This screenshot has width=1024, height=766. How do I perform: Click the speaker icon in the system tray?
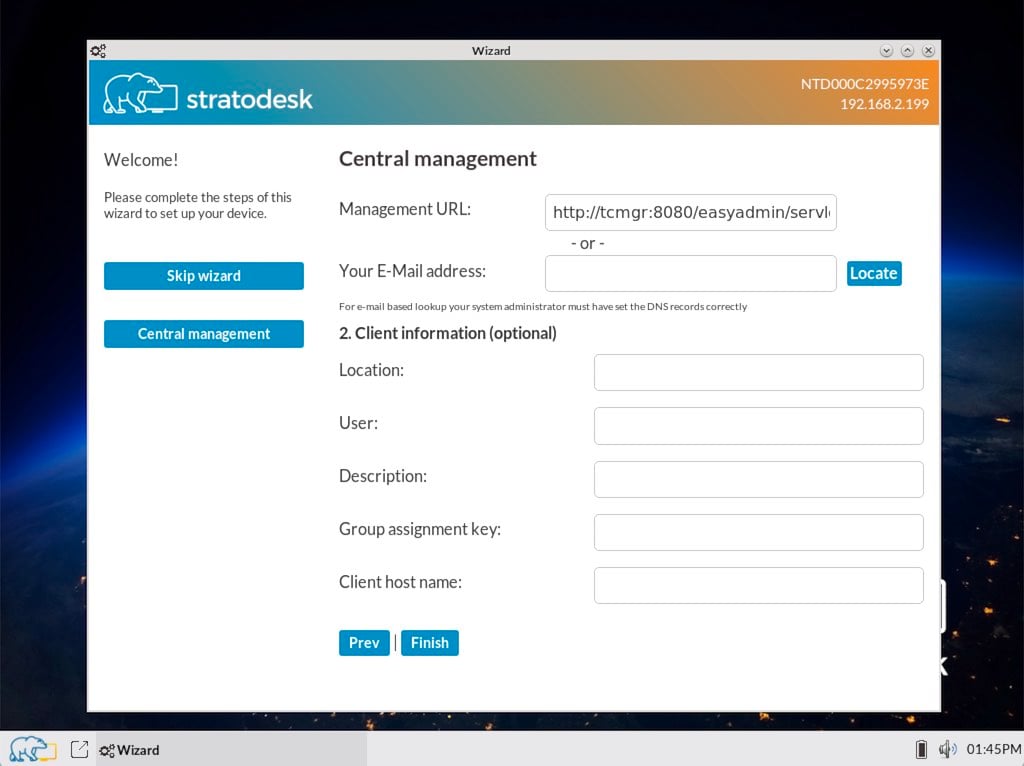tap(947, 749)
